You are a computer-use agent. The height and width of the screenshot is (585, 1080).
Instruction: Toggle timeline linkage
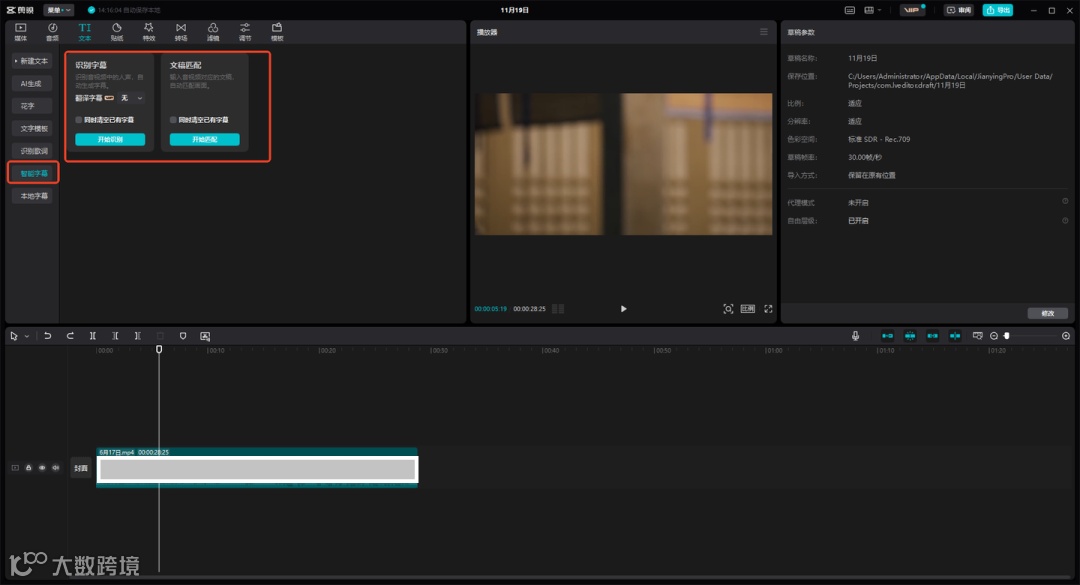[x=933, y=336]
